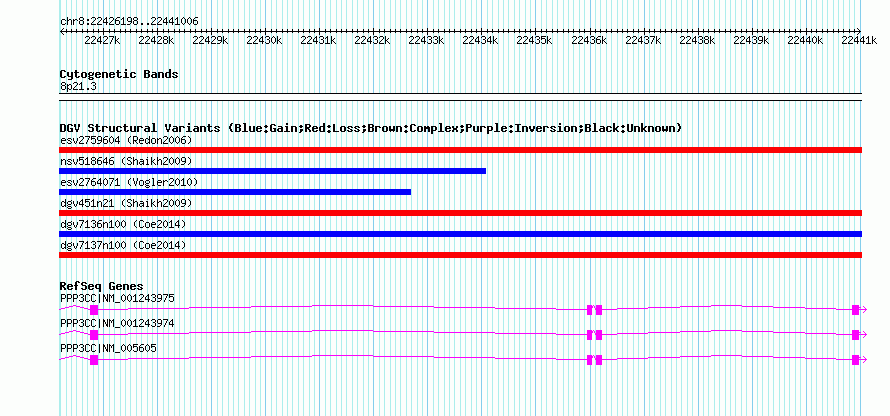Click the 22437k ruler position label
This screenshot has width=890, height=416.
(x=643, y=40)
